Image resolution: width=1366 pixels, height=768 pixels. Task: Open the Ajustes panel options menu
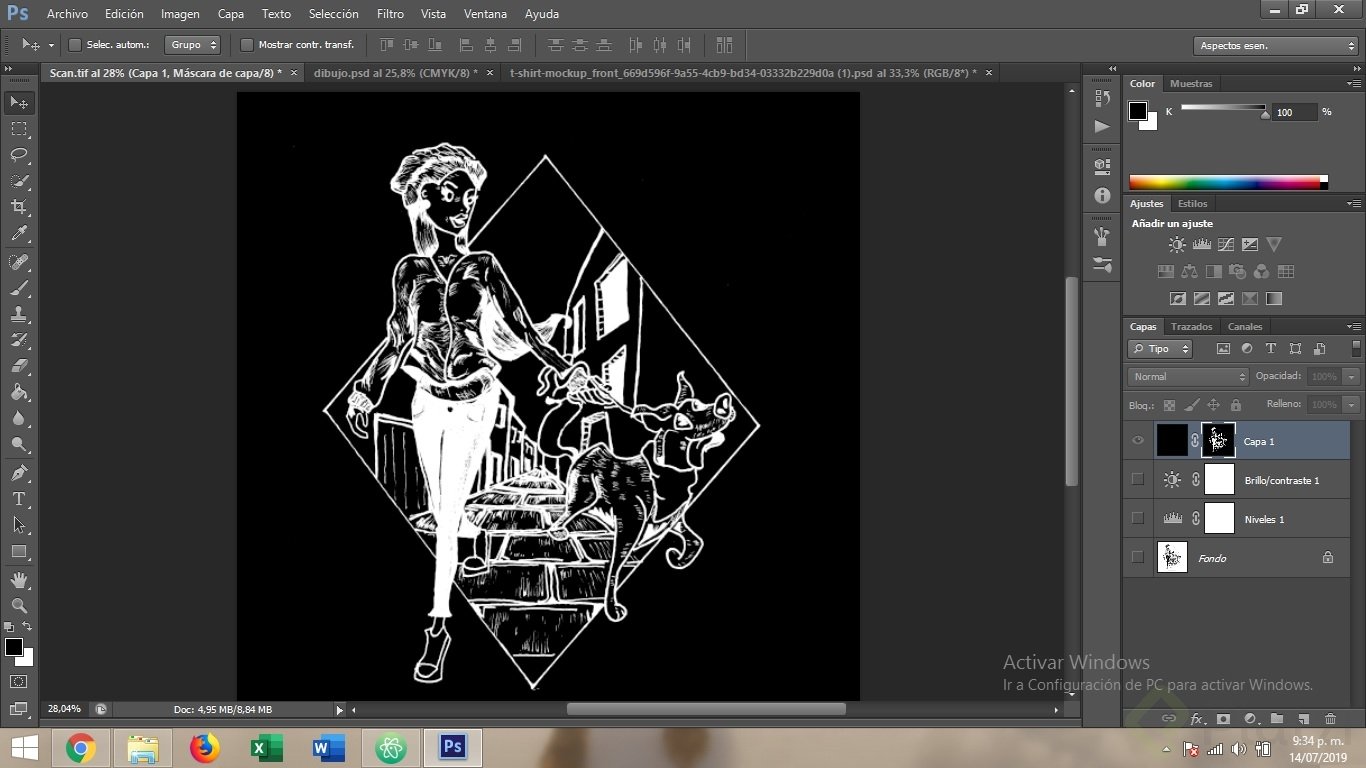pos(1354,204)
